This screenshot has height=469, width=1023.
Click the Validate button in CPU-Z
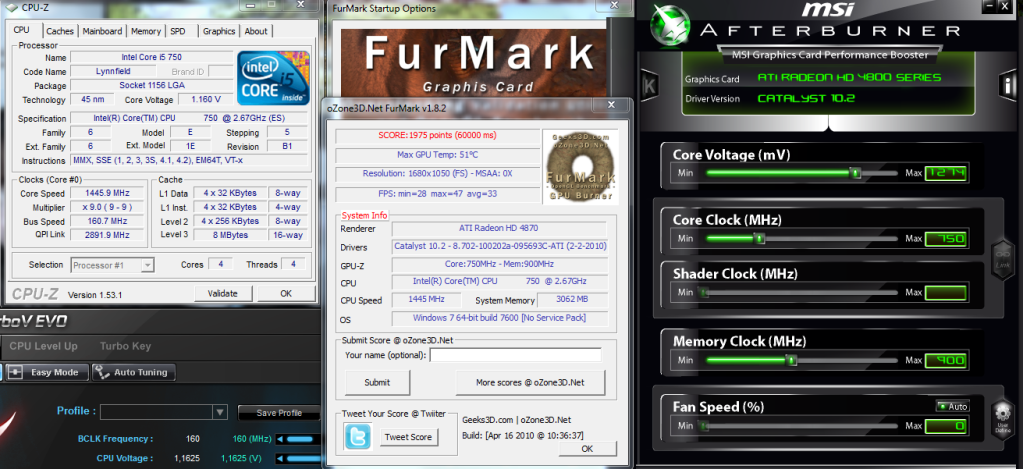(222, 294)
